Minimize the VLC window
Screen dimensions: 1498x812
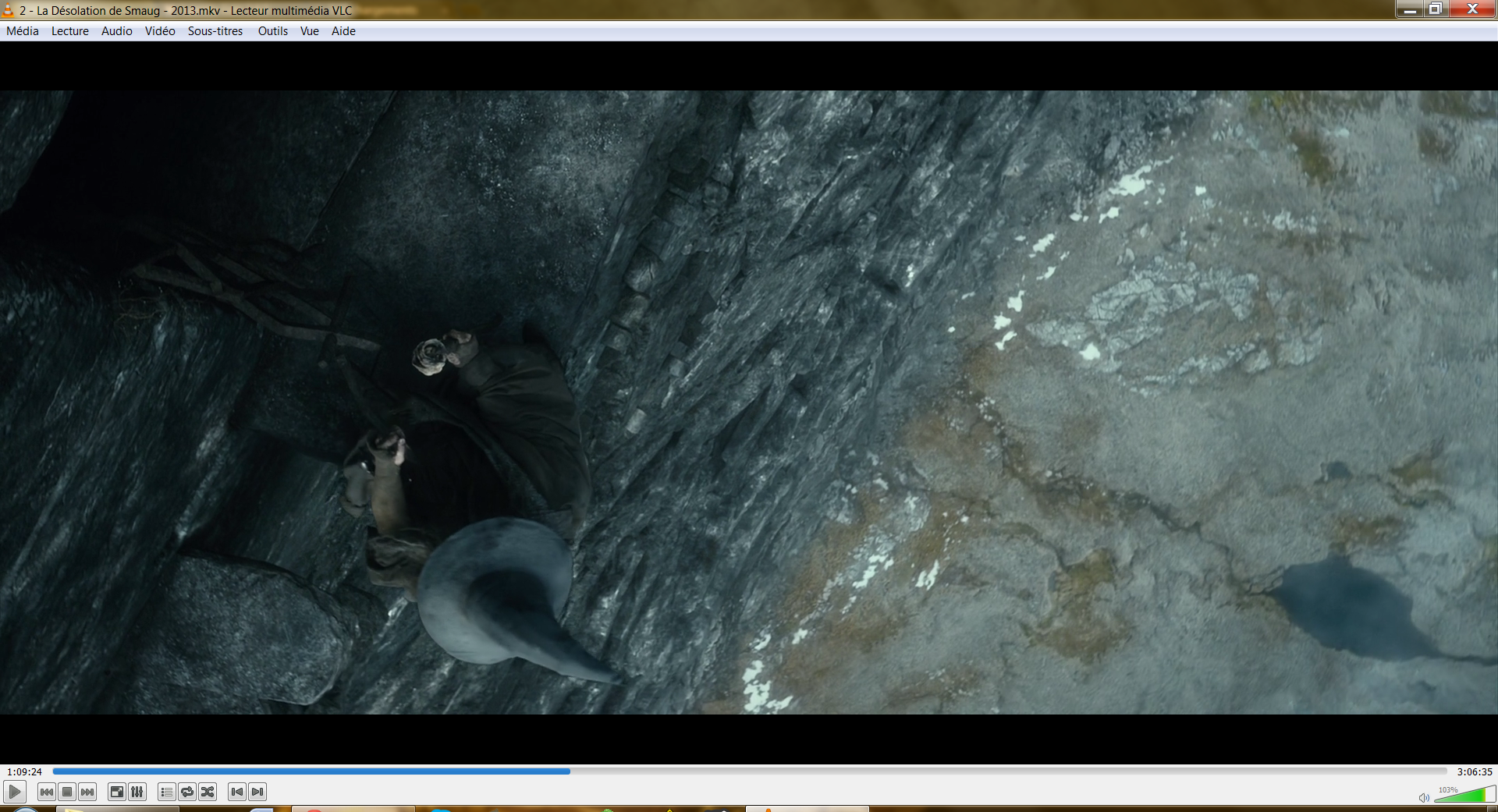click(x=1409, y=9)
